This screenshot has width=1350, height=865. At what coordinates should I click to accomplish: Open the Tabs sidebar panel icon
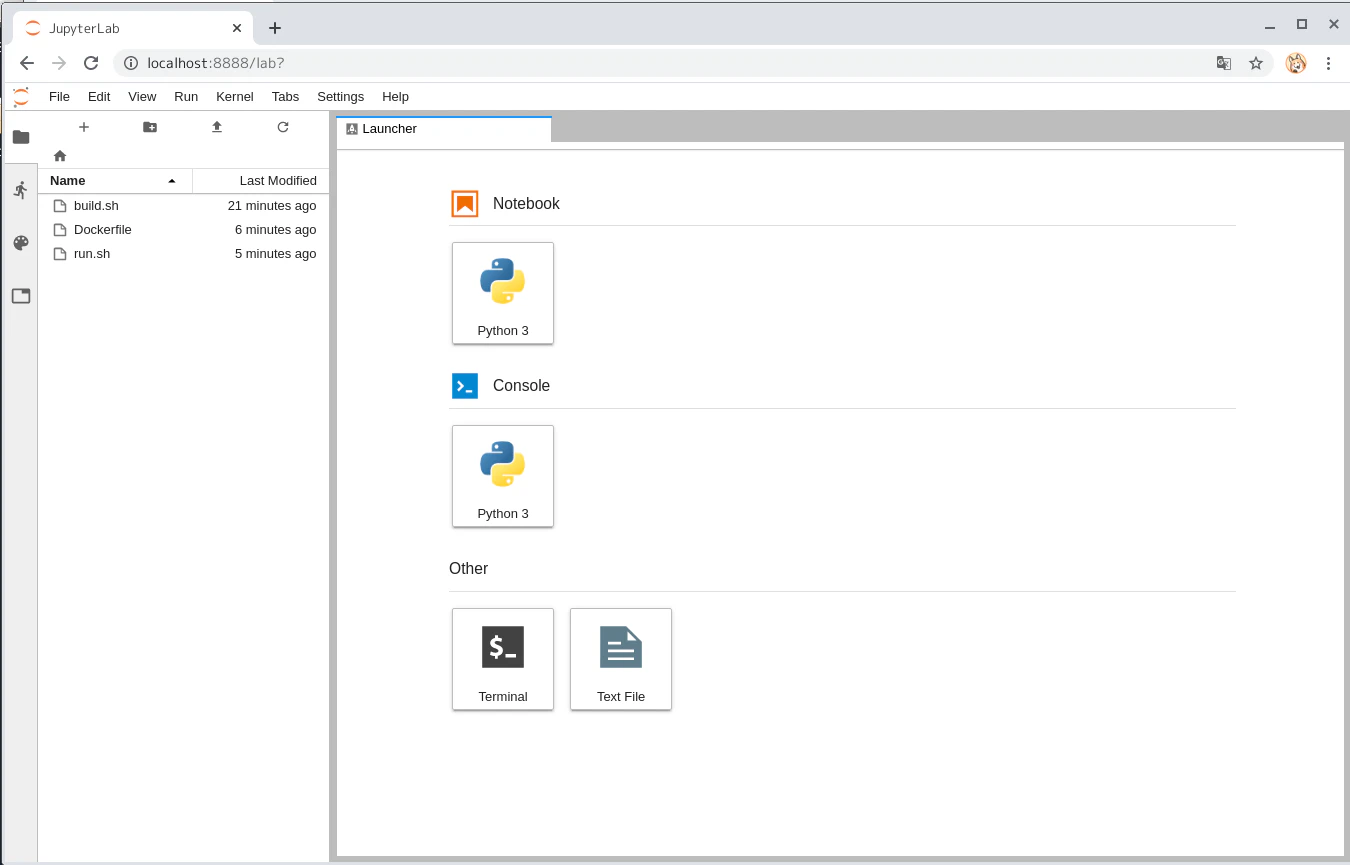tap(21, 296)
